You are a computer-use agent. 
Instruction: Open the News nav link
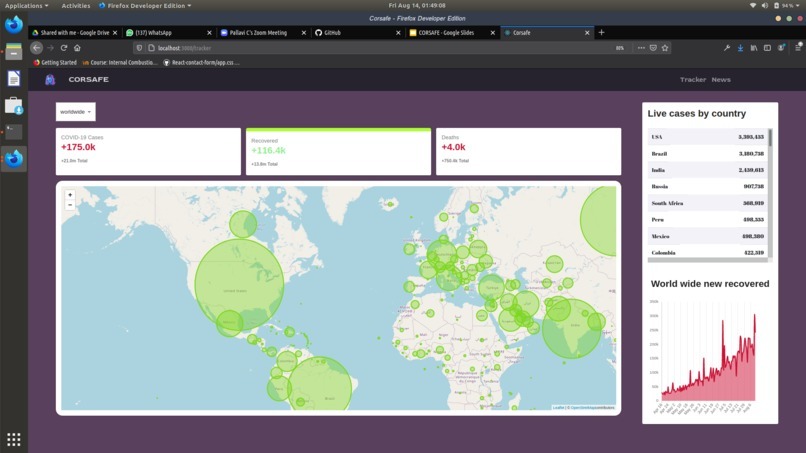coord(721,80)
